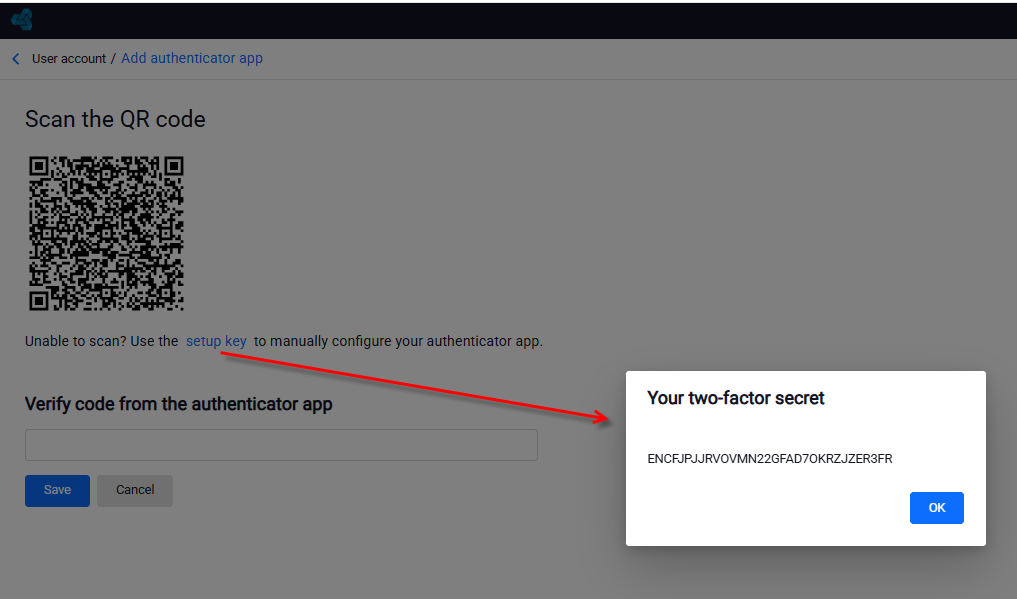Select the Add authenticator app breadcrumb
This screenshot has width=1017, height=599.
point(192,58)
